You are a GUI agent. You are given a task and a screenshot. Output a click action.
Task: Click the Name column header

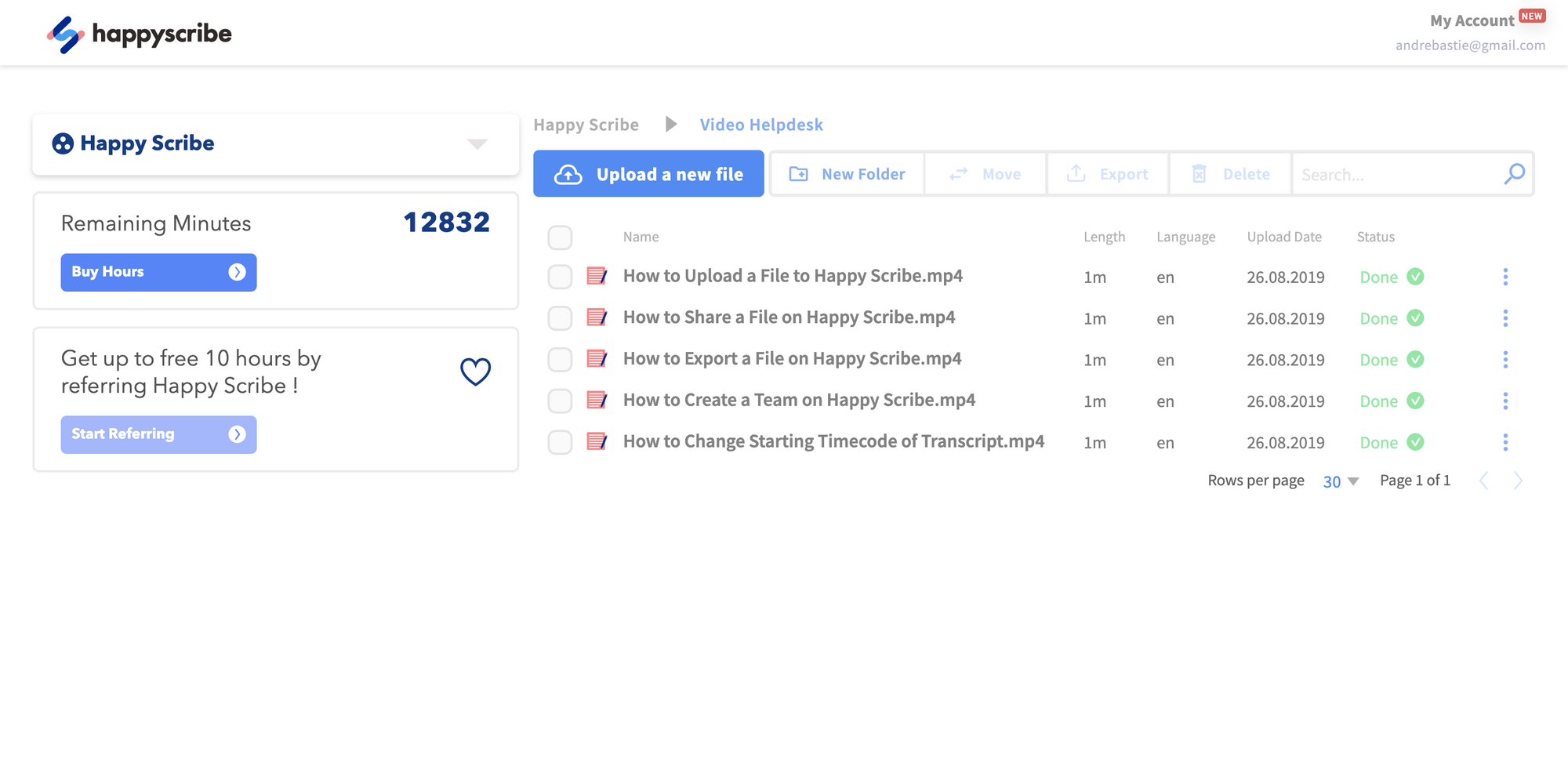click(x=641, y=237)
